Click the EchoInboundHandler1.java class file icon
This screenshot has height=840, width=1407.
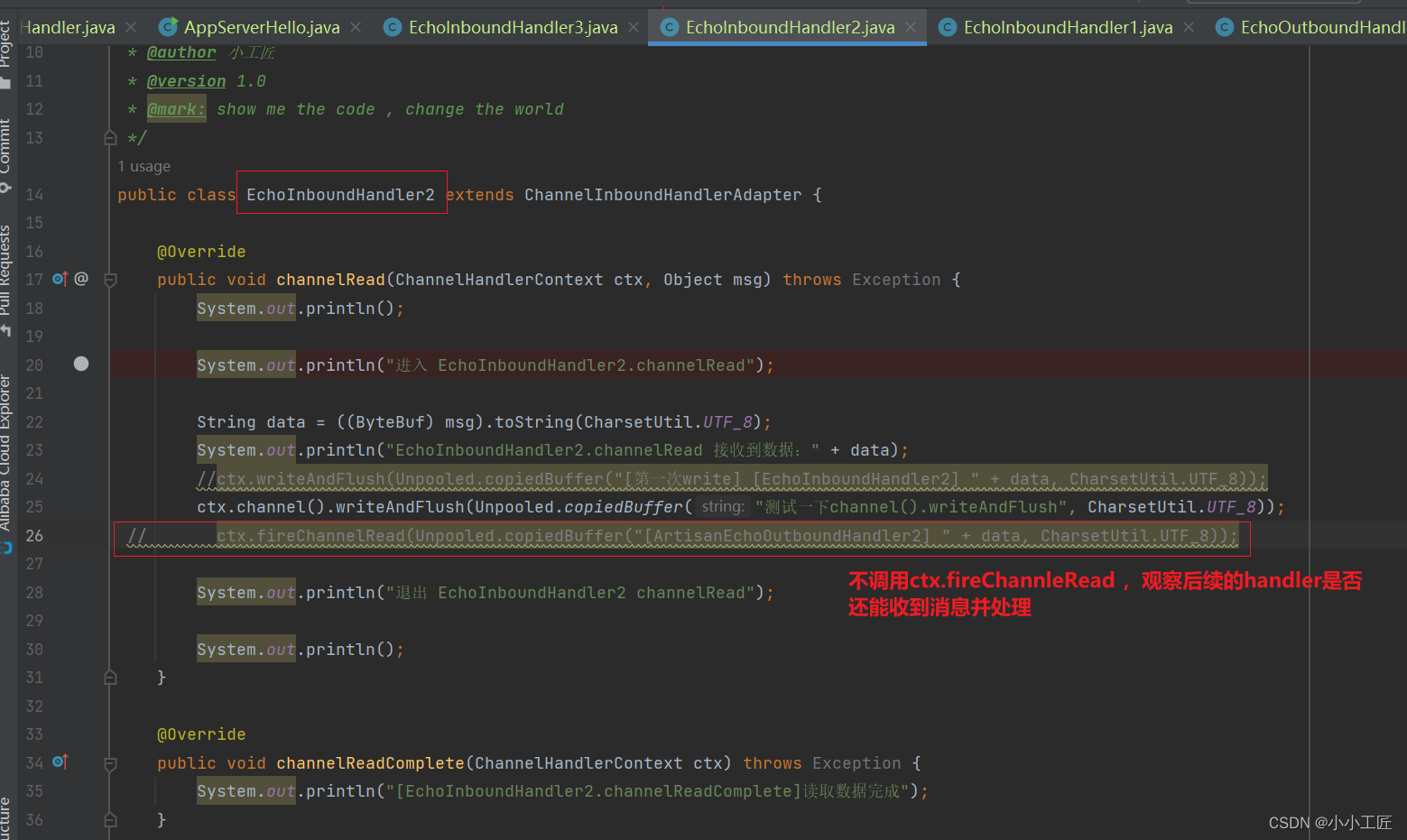point(947,27)
